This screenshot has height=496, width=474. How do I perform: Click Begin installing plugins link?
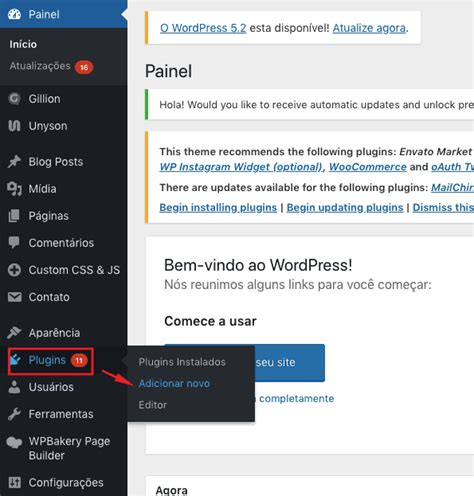(x=218, y=207)
